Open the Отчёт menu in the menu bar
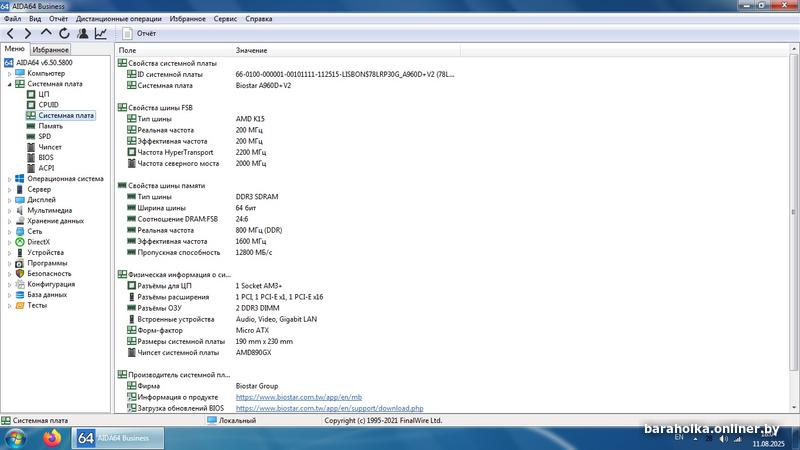 (58, 19)
